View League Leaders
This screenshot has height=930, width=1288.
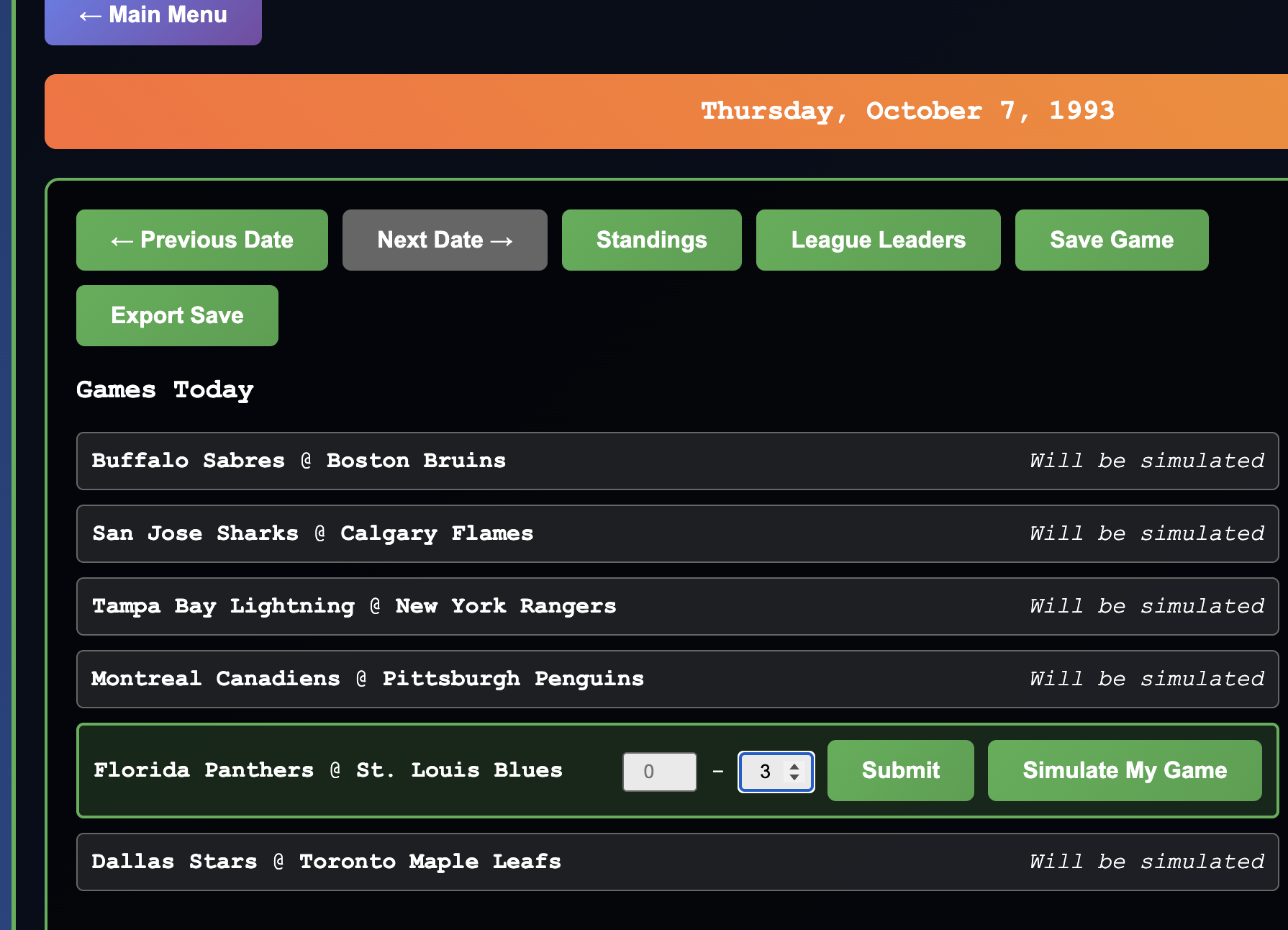point(877,240)
